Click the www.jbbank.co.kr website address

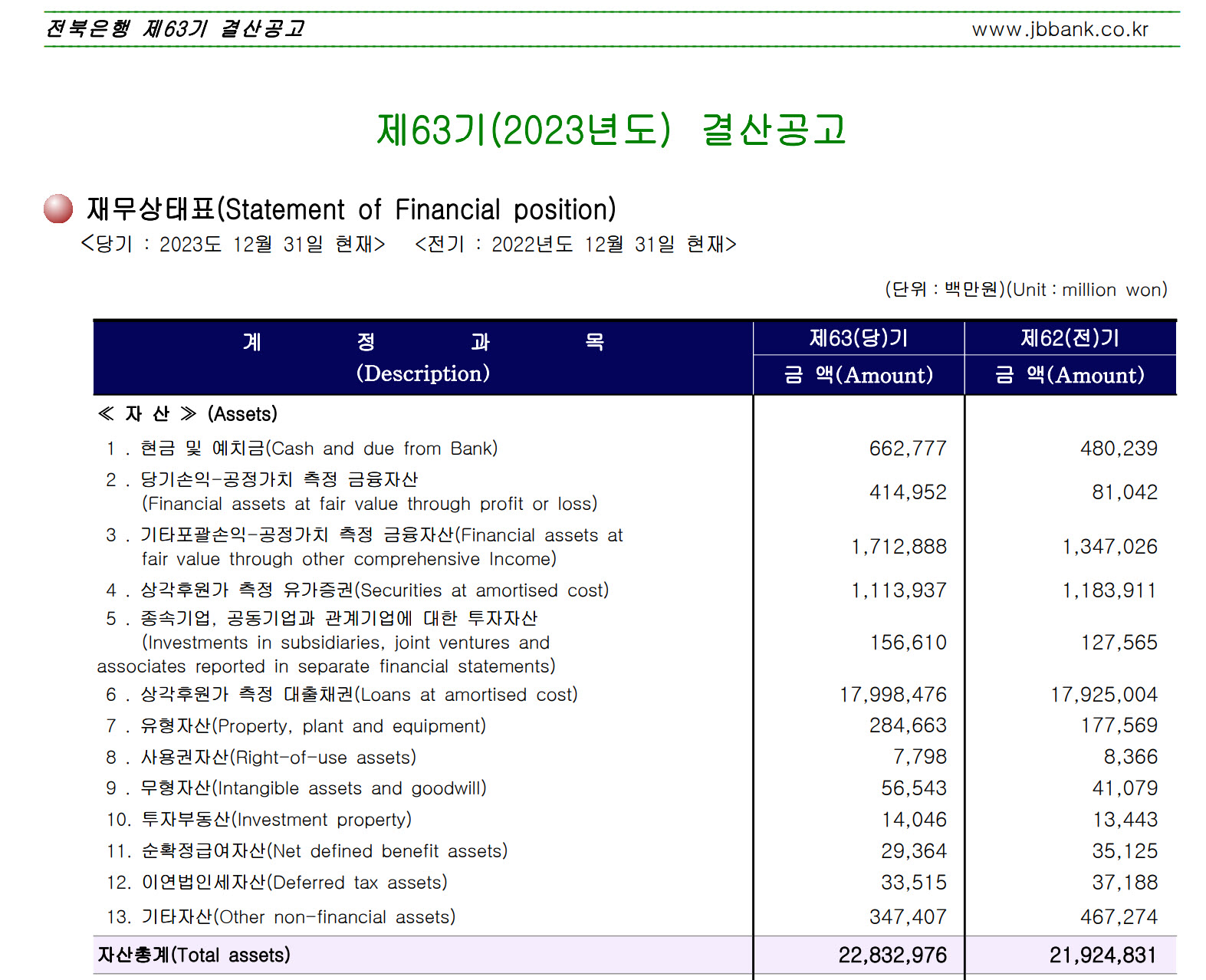coord(1060,29)
